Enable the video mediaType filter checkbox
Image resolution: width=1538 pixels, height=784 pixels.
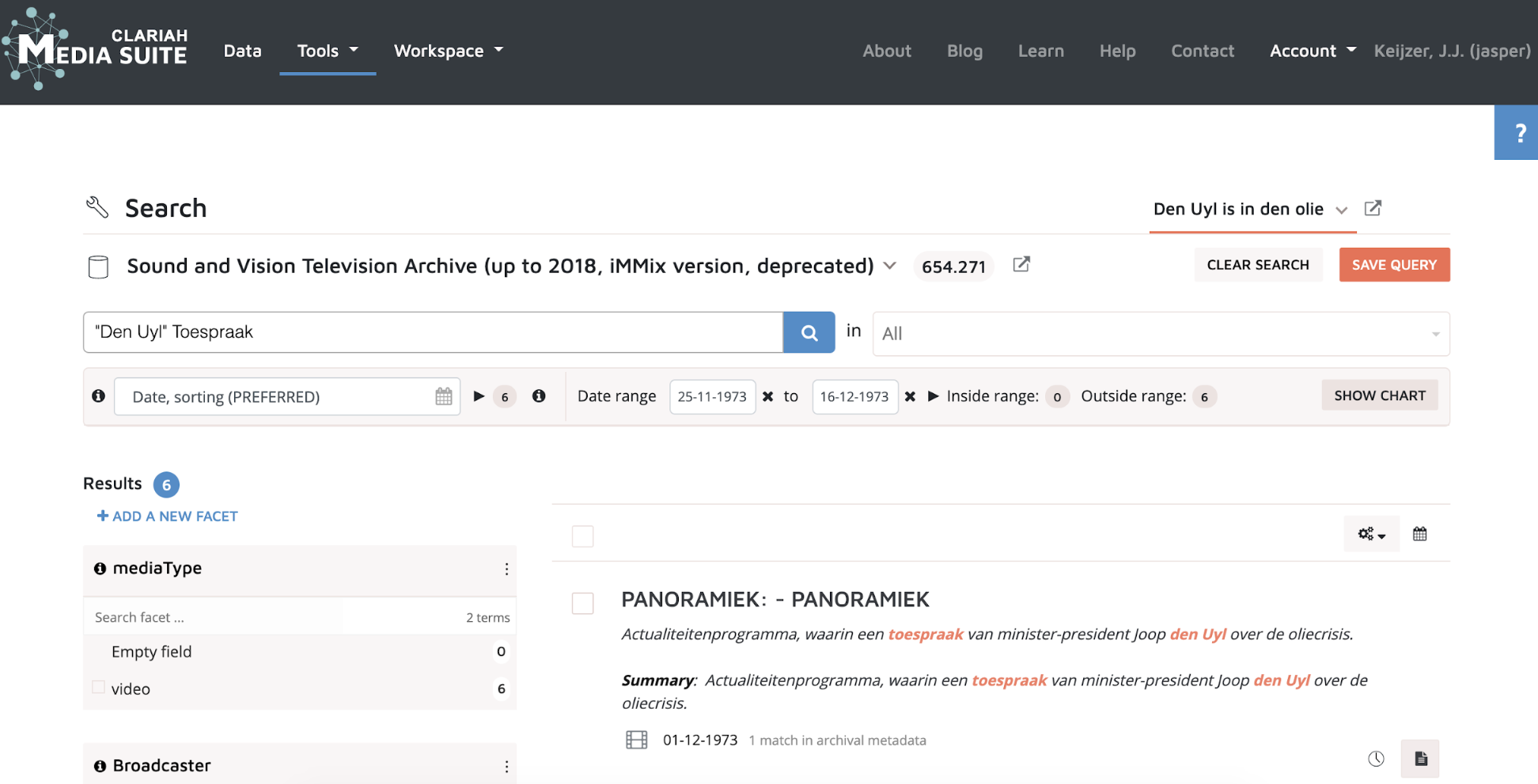pos(99,687)
